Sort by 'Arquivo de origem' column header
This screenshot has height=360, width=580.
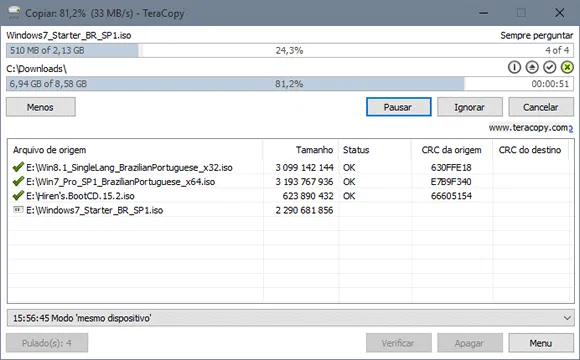135,150
